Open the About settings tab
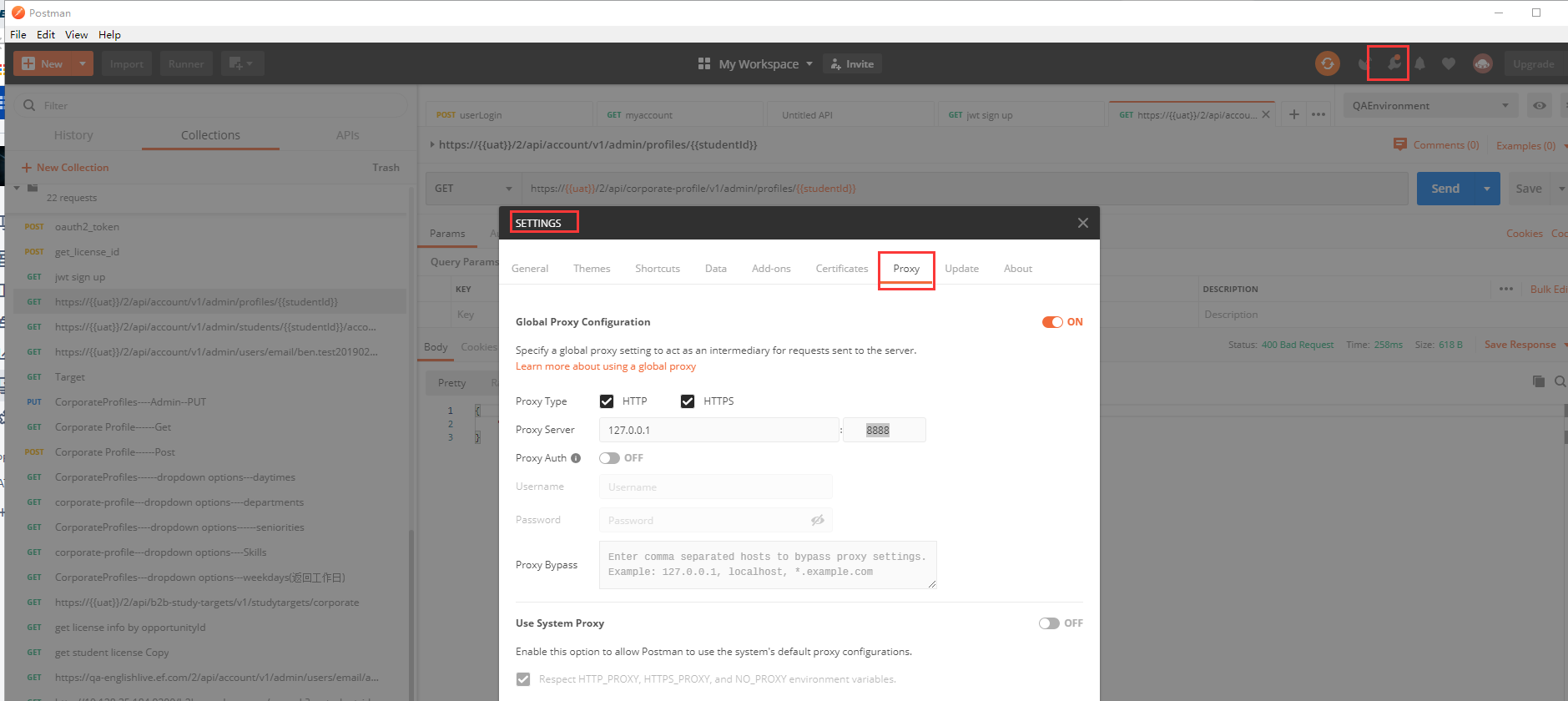Screen dimensions: 1568x701 tap(1018, 269)
